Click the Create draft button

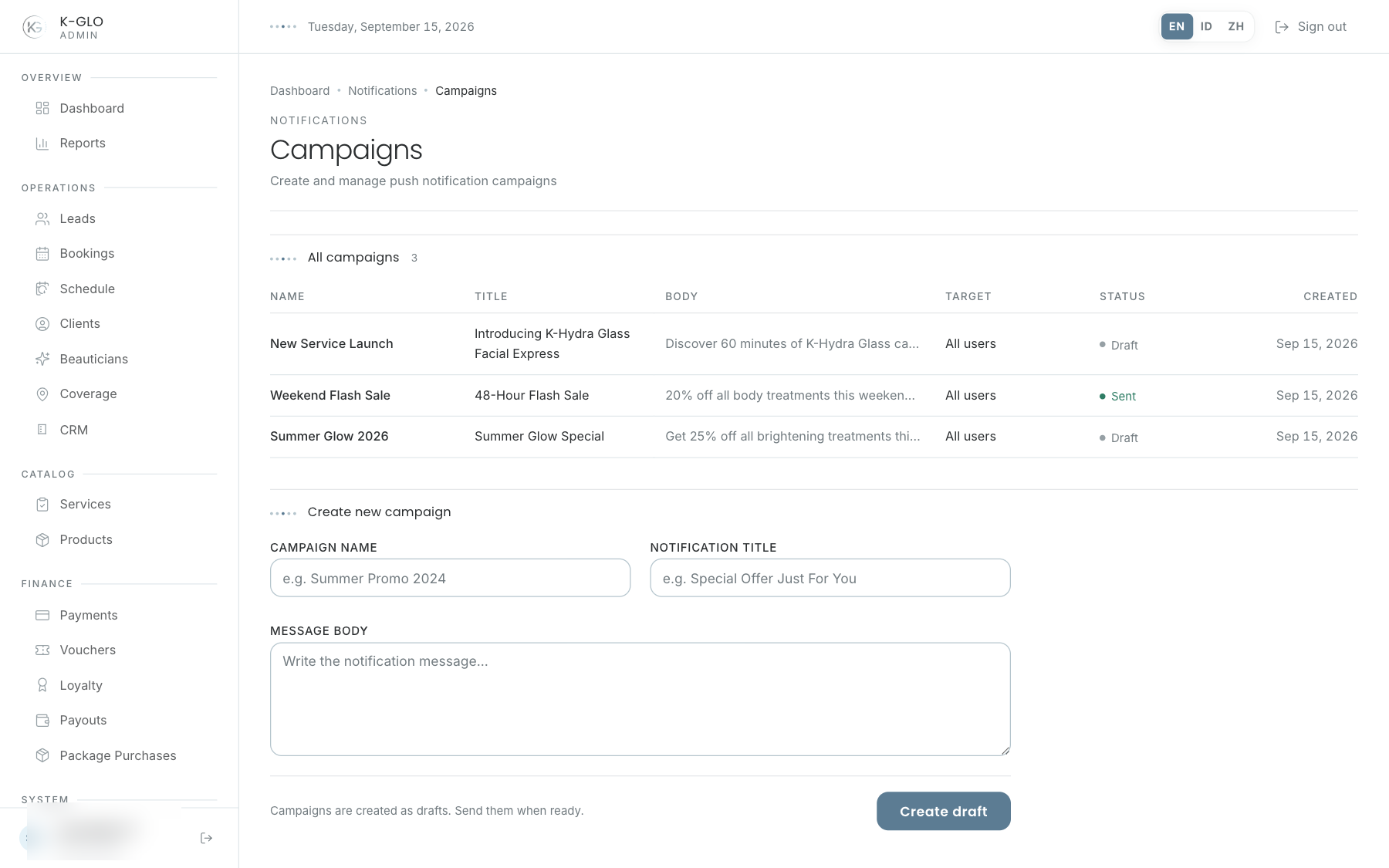(943, 811)
